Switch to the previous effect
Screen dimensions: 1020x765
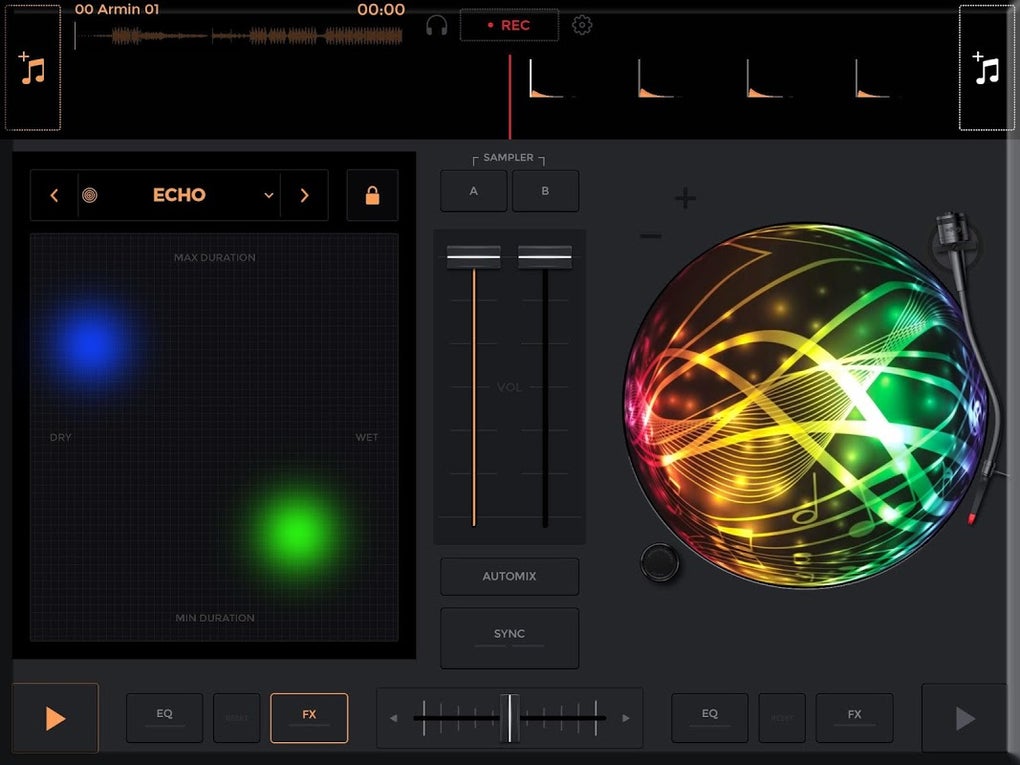tap(54, 195)
